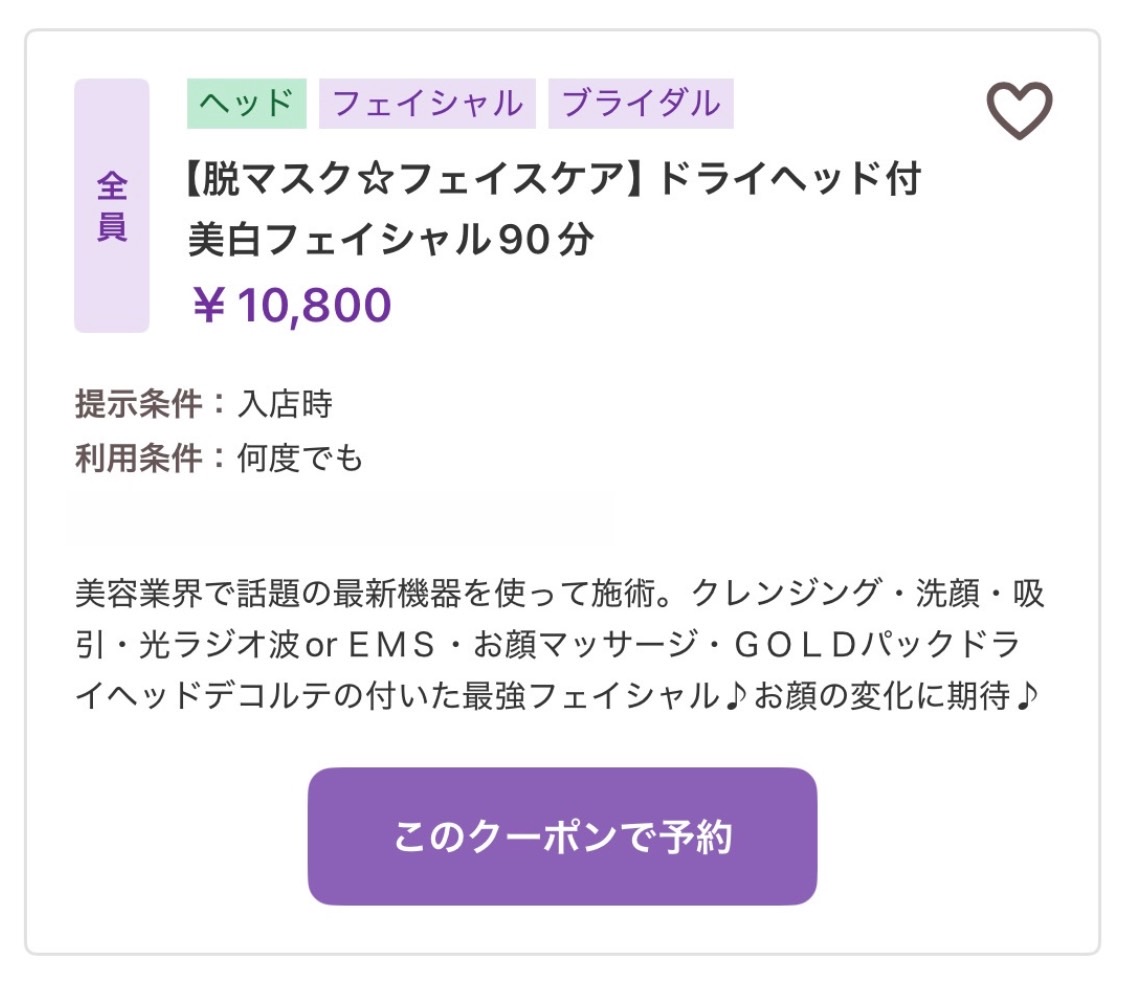Click the 提示条件 label
This screenshot has height=982, width=1125.
138,403
